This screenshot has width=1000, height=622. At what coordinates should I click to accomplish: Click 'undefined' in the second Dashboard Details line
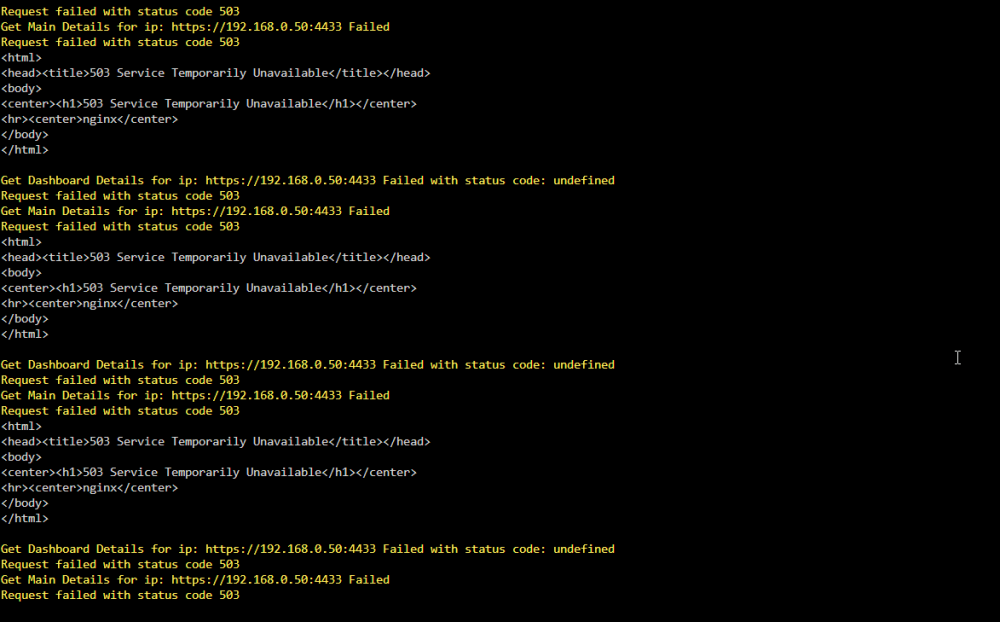coord(584,365)
